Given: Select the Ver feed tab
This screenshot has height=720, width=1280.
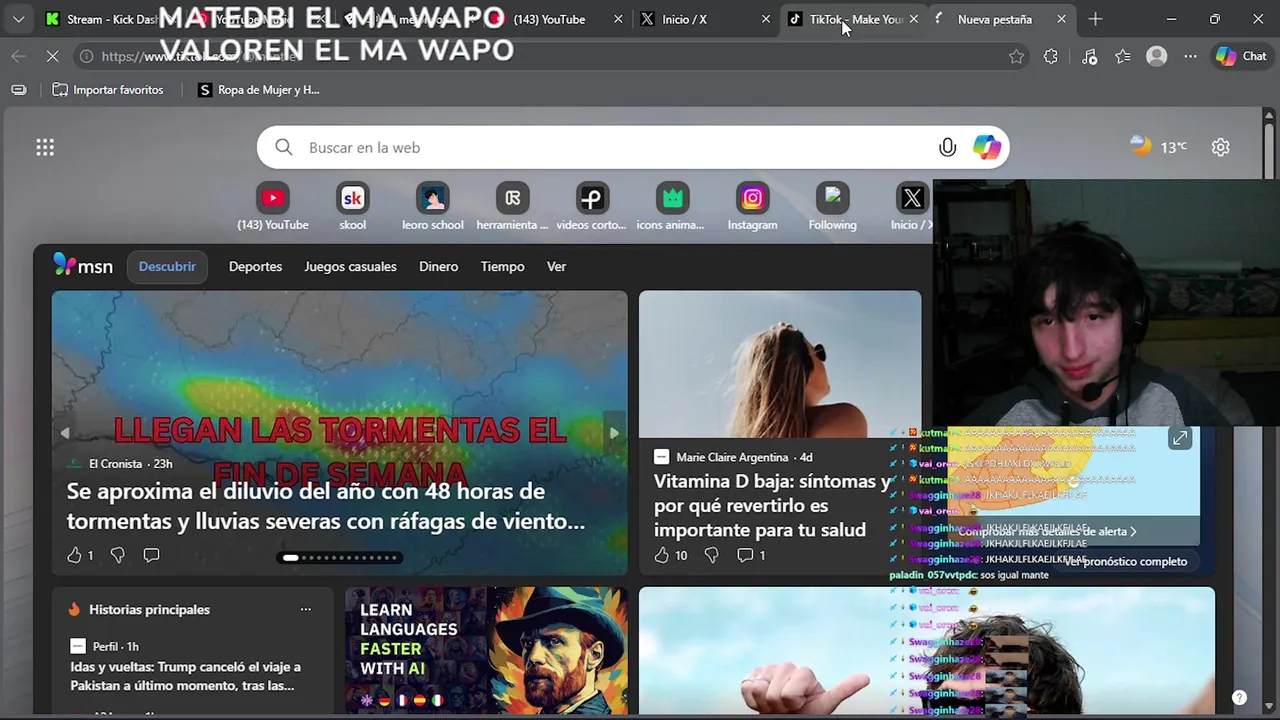Looking at the screenshot, I should (x=556, y=267).
